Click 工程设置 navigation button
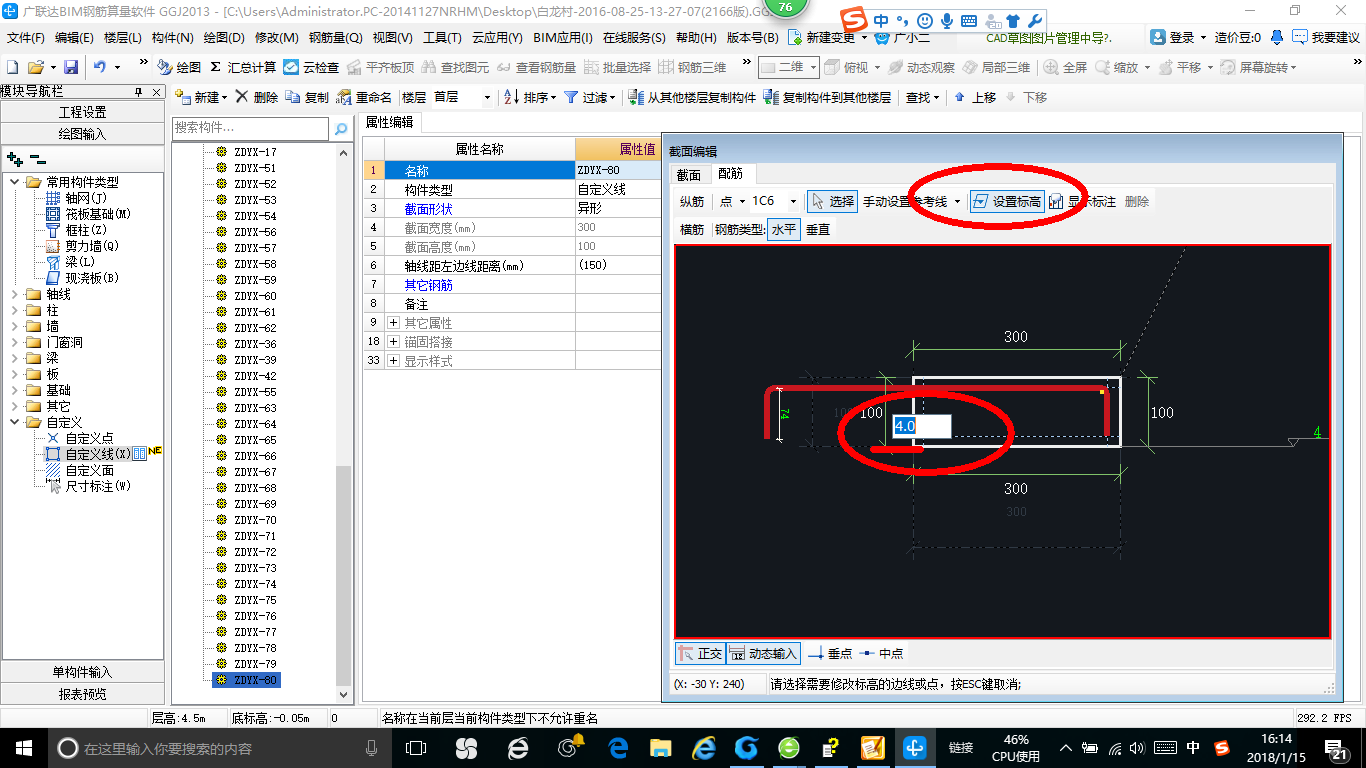Viewport: 1366px width, 768px height. (x=82, y=112)
